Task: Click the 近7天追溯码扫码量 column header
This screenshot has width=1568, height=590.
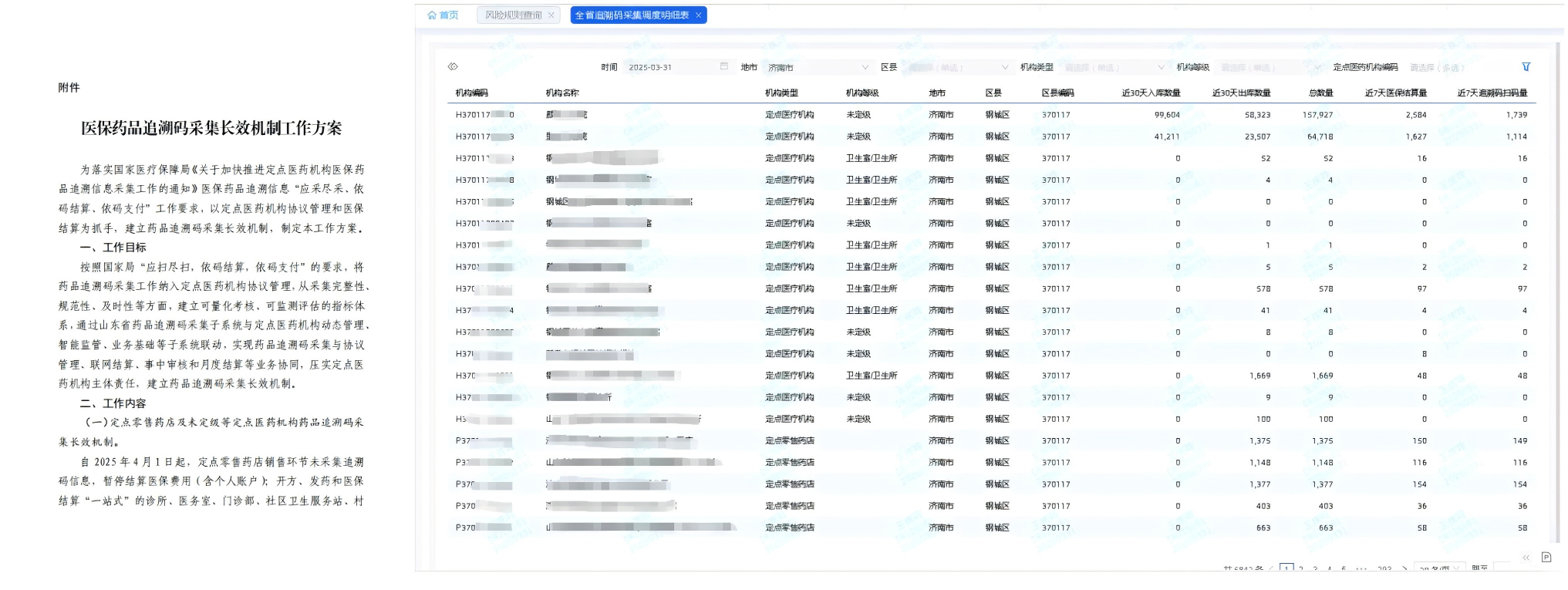Action: pos(1492,93)
